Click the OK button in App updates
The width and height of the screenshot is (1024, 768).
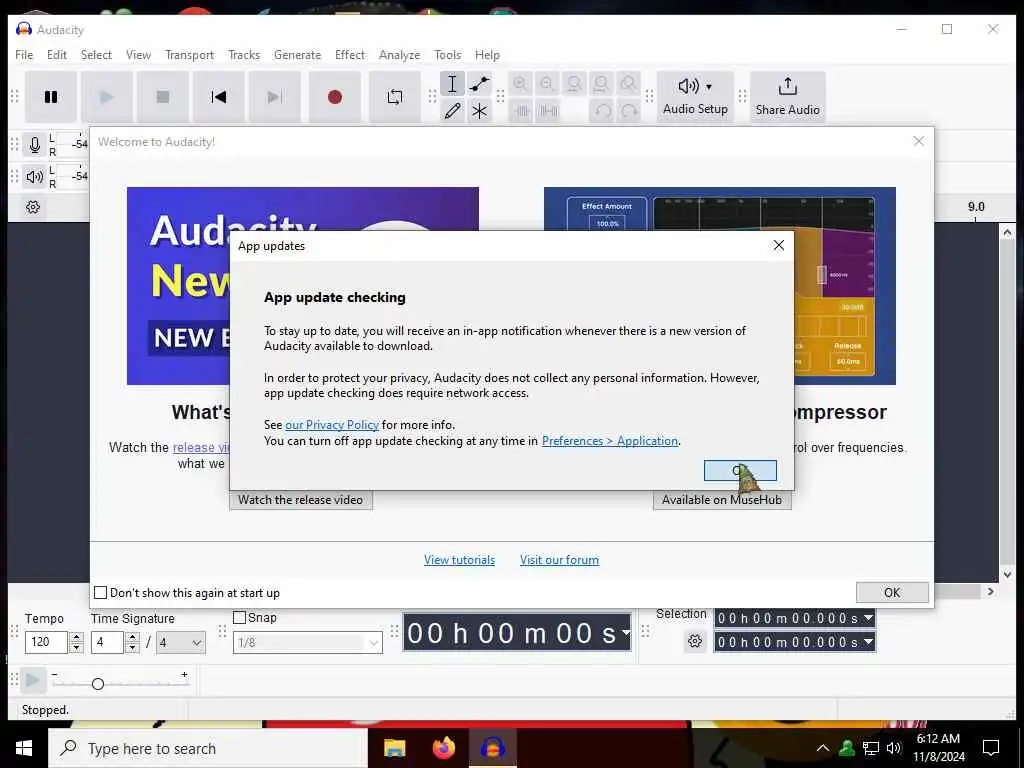pos(740,470)
